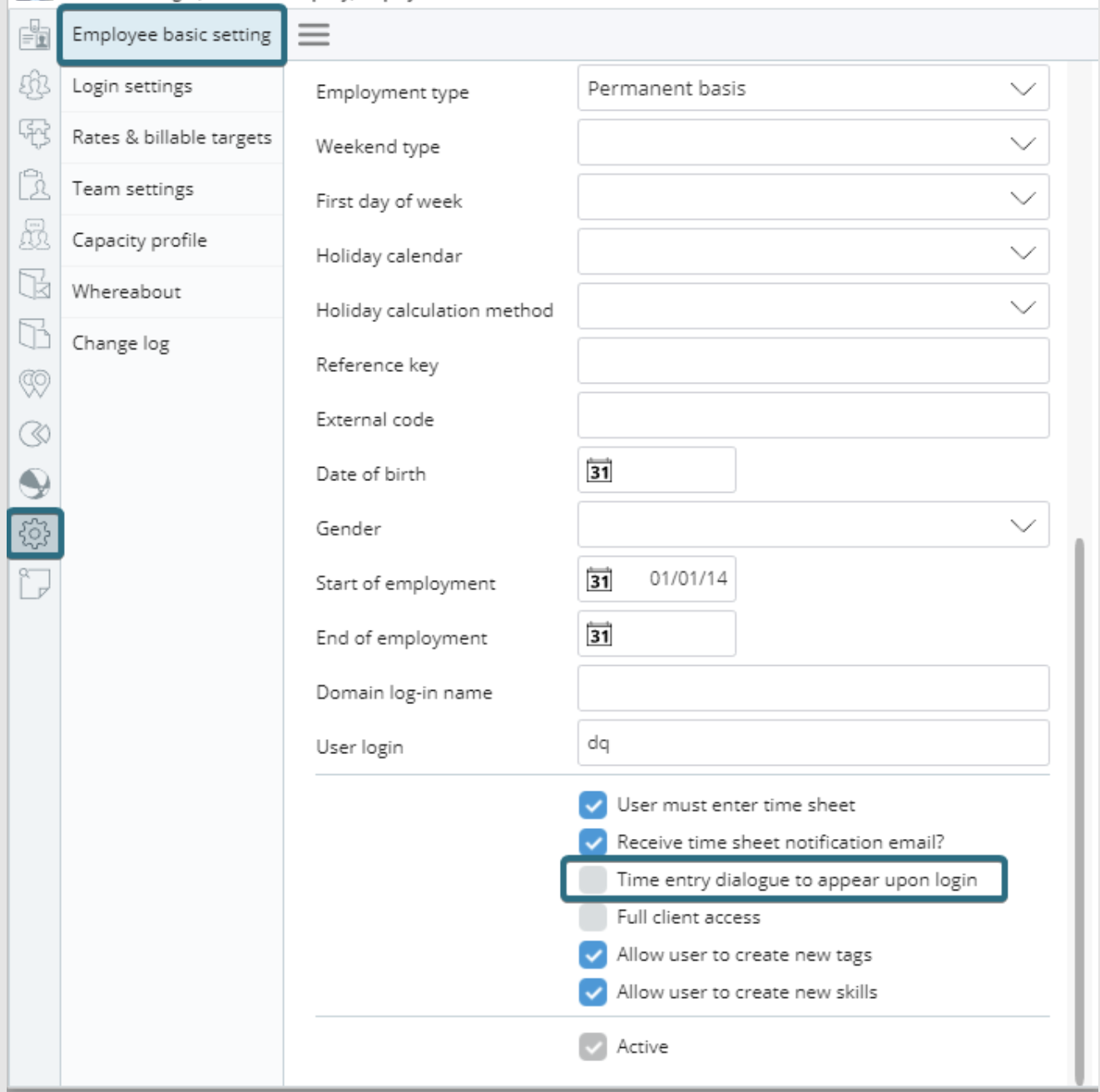This screenshot has height=1092, width=1100.
Task: Switch to the Login settings tab
Action: coord(133,86)
